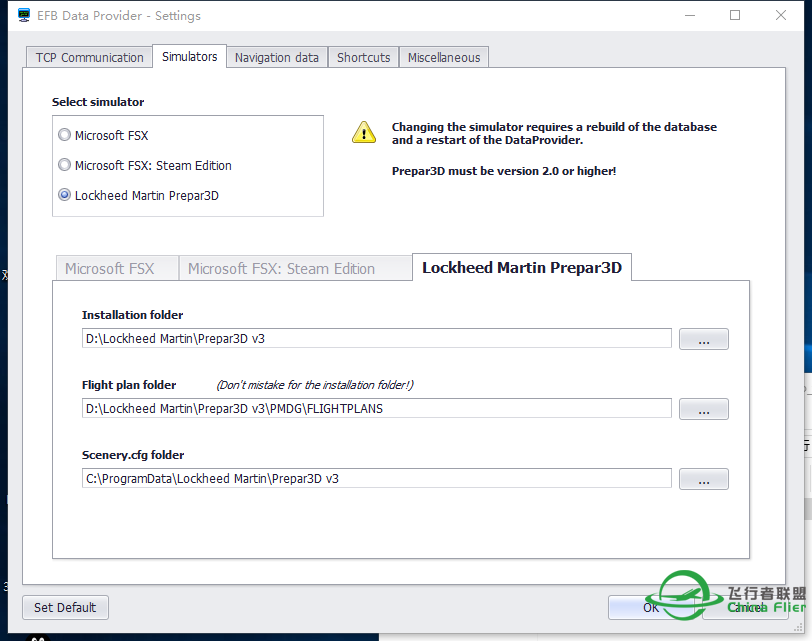Click the Installation folder path field
The height and width of the screenshot is (641, 812).
tap(376, 339)
